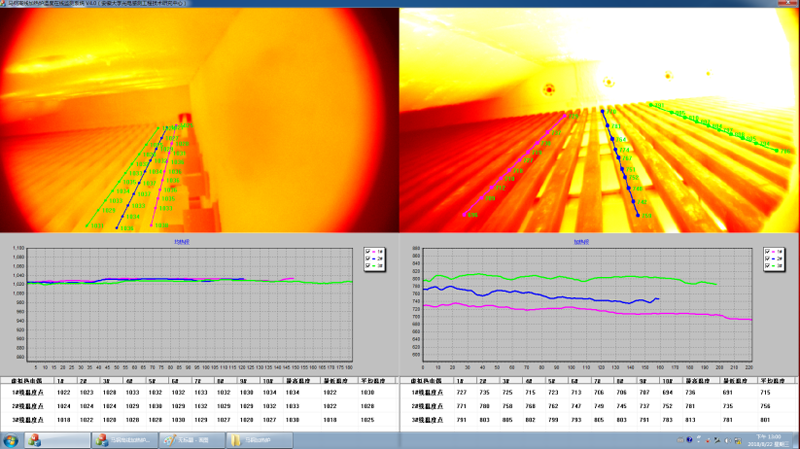Select the 3#线温度点 row in right table
The width and height of the screenshot is (800, 449).
point(425,417)
